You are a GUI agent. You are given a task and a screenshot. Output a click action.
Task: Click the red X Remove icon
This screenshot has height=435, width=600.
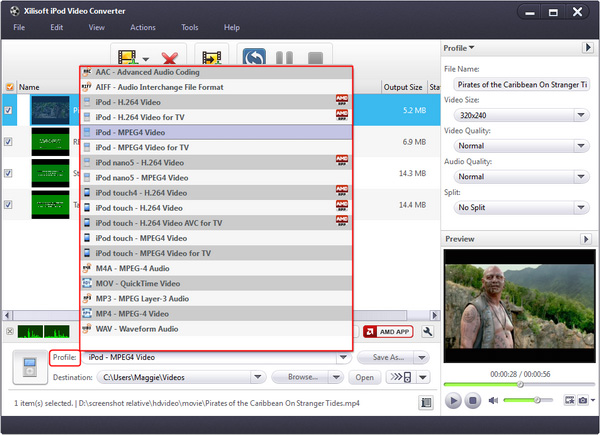coord(170,58)
